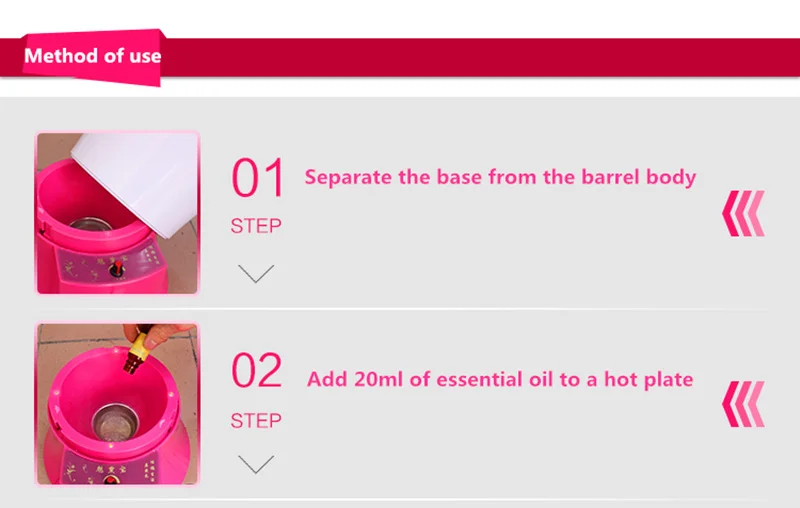The width and height of the screenshot is (800, 508).
Task: Click the triple left arrows beside step 01
Action: [743, 213]
